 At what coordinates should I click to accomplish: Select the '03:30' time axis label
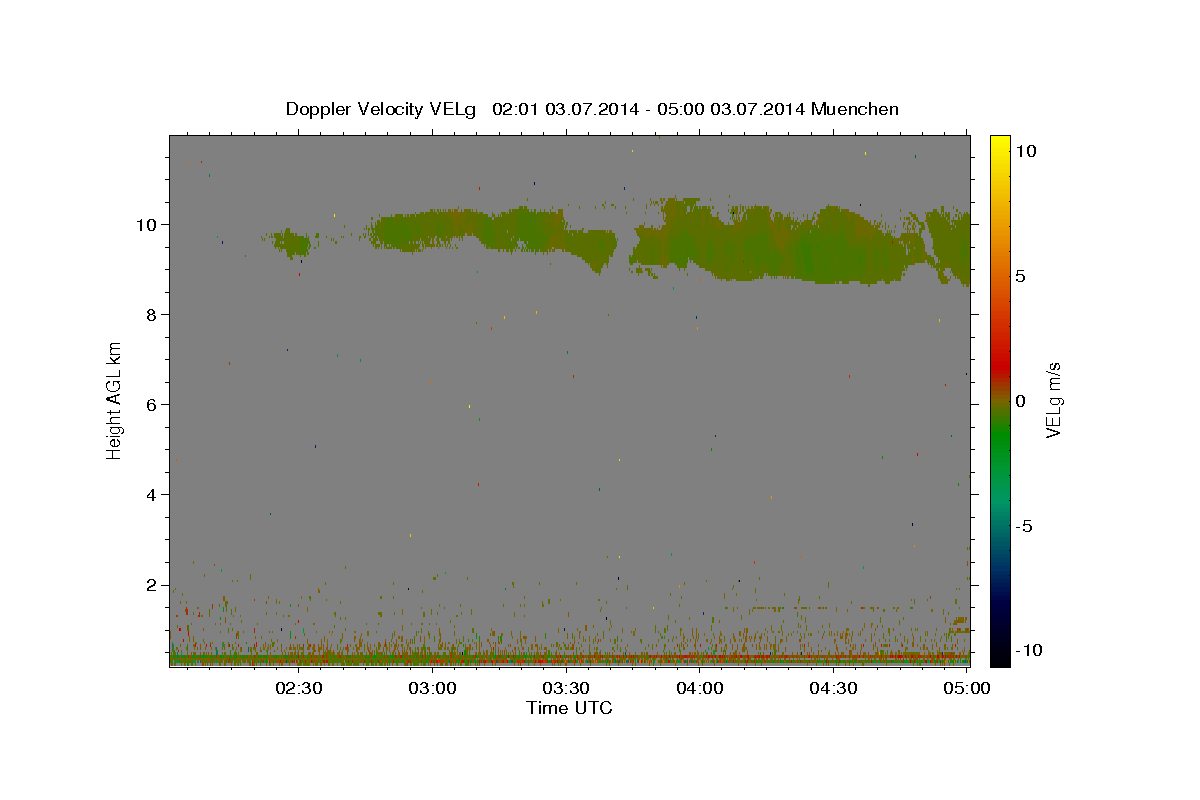[x=566, y=688]
